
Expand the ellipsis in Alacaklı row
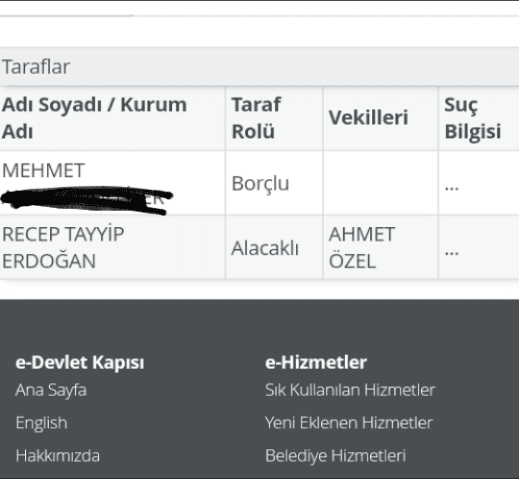pos(452,252)
